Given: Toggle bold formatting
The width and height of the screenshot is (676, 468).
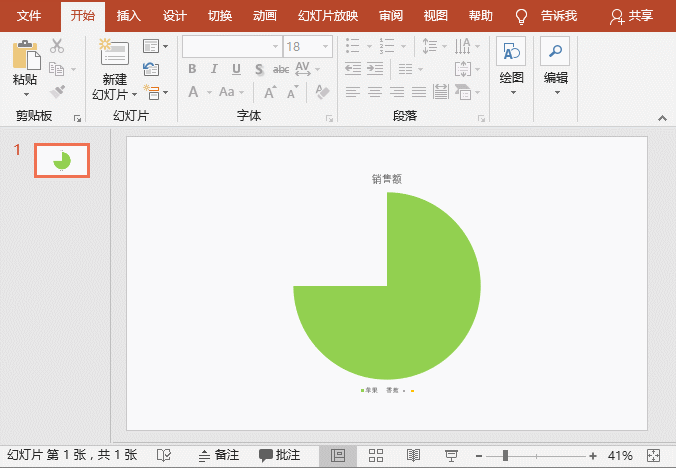Looking at the screenshot, I should point(192,69).
